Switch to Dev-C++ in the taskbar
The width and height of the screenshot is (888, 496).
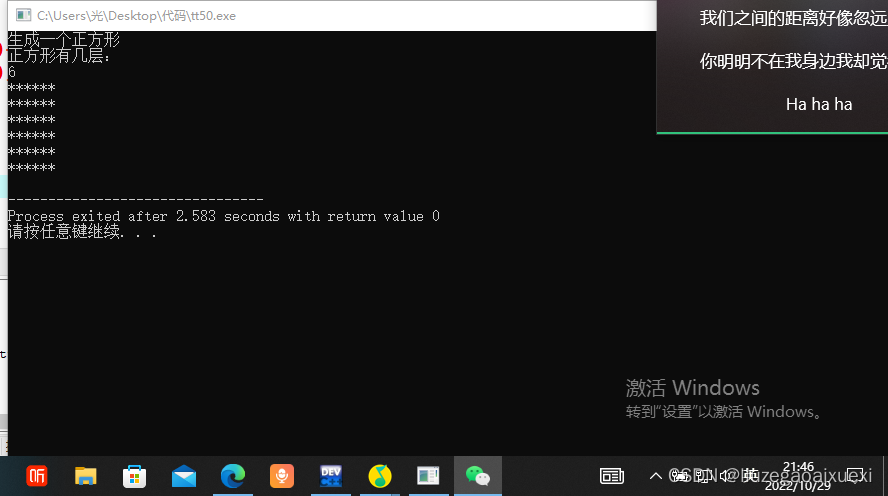pyautogui.click(x=331, y=476)
